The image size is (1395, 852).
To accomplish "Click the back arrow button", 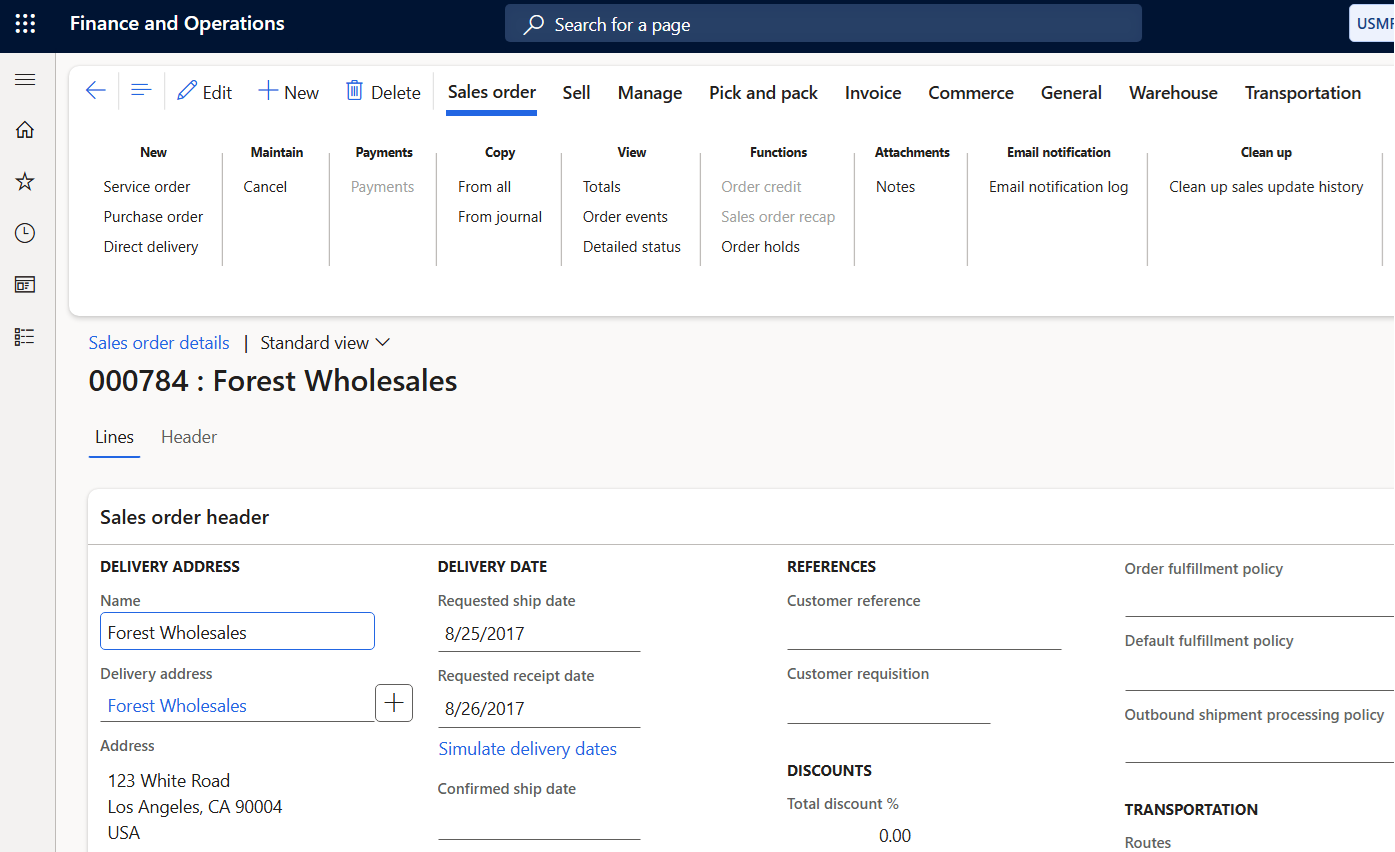I will click(x=95, y=92).
